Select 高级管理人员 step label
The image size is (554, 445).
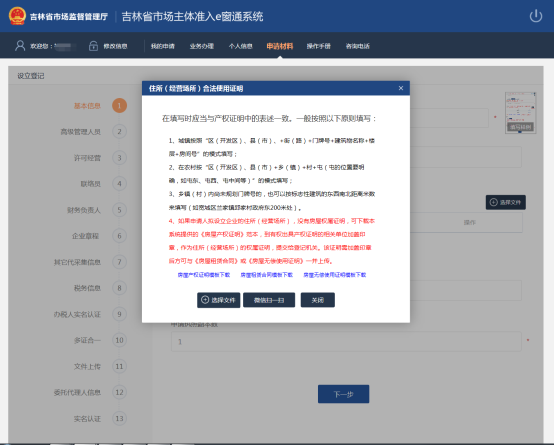coord(81,132)
